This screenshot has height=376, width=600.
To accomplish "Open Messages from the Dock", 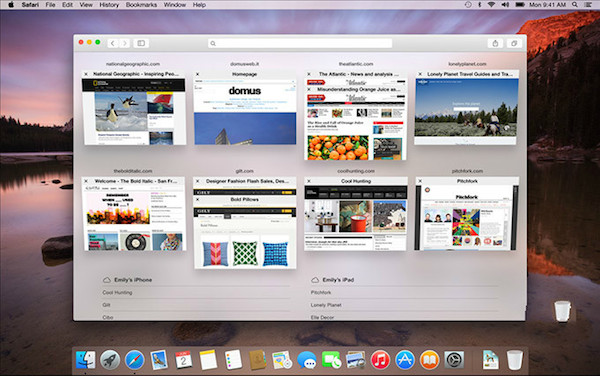I will pyautogui.click(x=307, y=360).
